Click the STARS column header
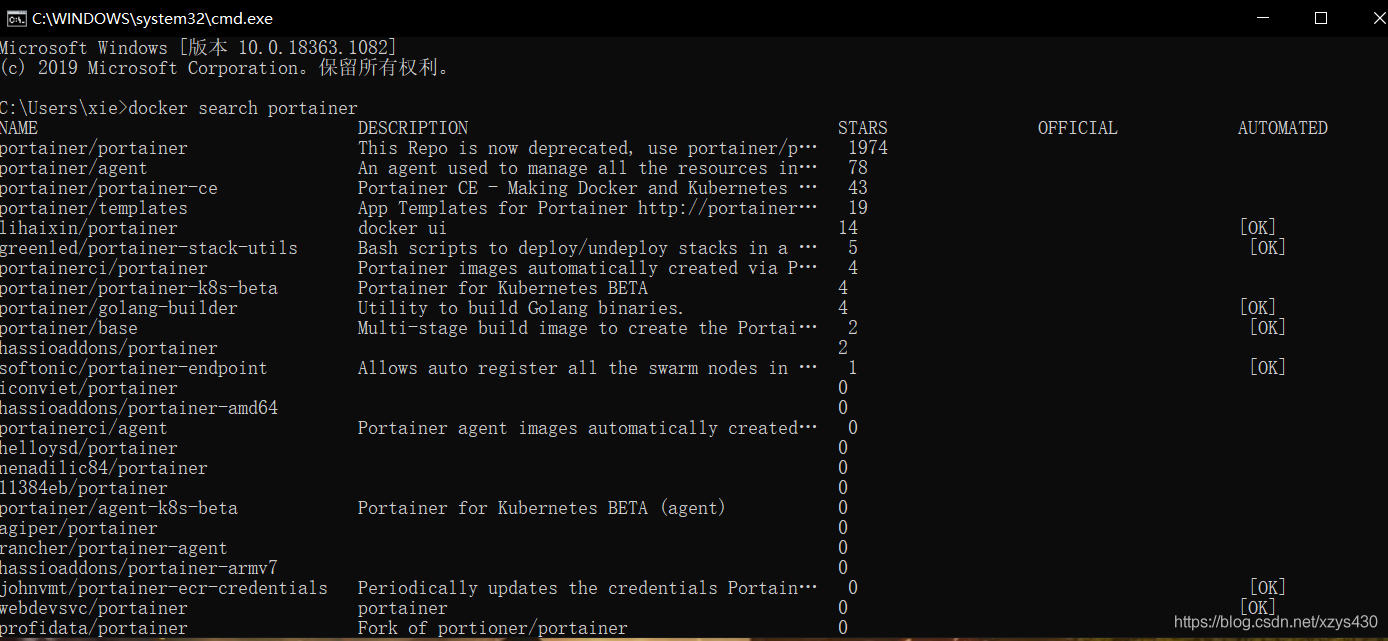The image size is (1388, 641). 863,128
